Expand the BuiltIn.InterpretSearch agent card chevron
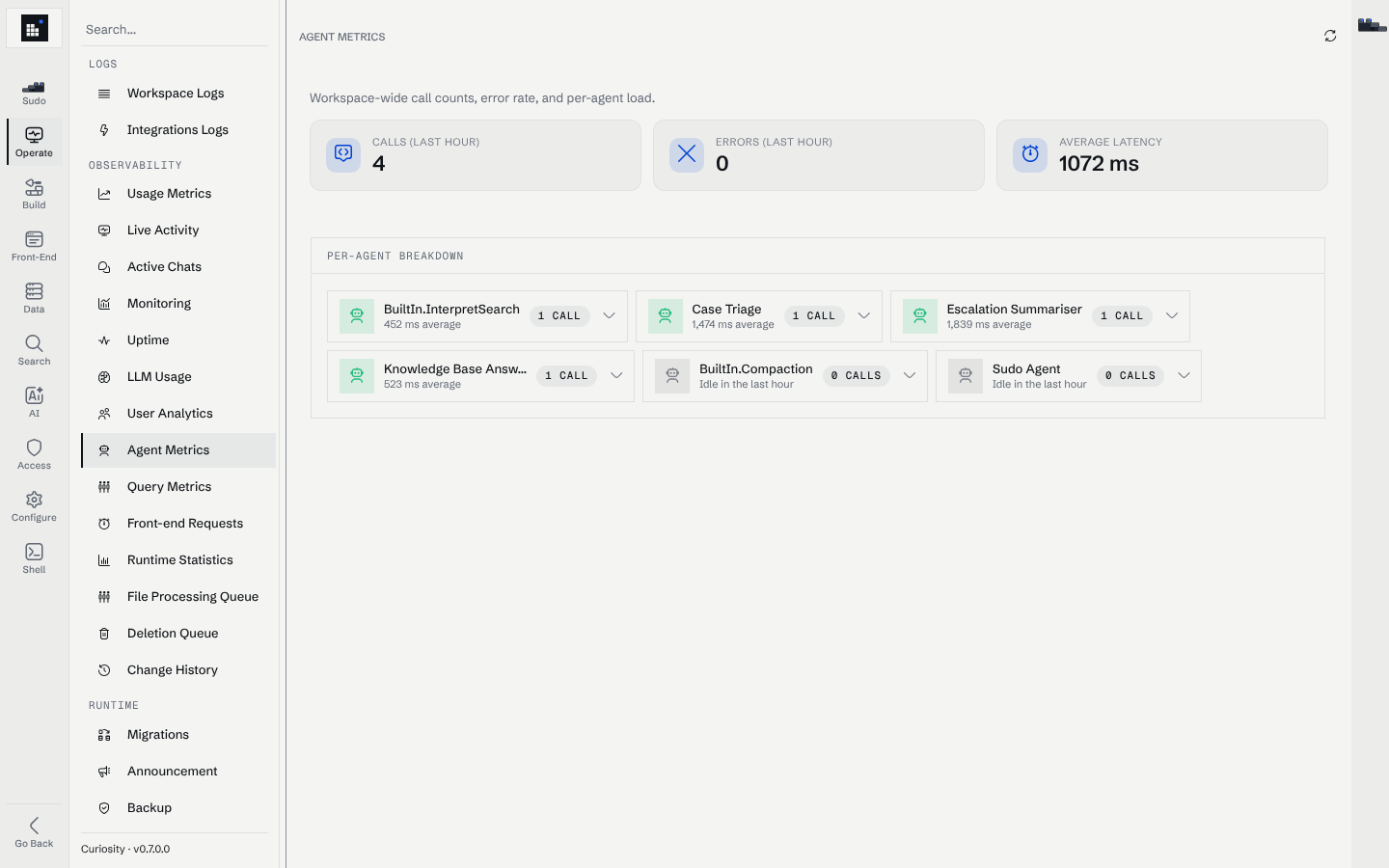Viewport: 1389px width, 868px height. point(609,315)
